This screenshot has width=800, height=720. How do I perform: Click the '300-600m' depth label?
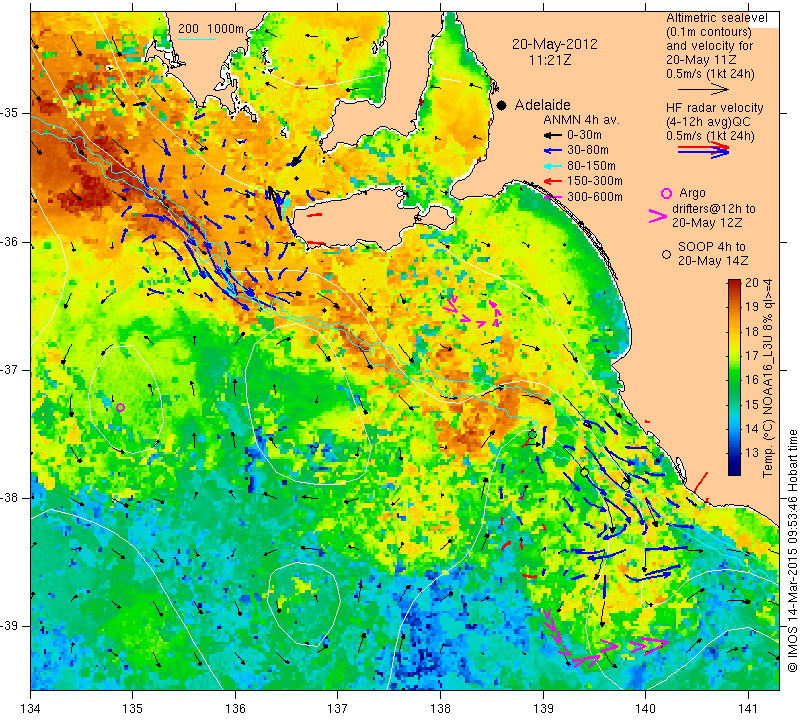(x=595, y=197)
